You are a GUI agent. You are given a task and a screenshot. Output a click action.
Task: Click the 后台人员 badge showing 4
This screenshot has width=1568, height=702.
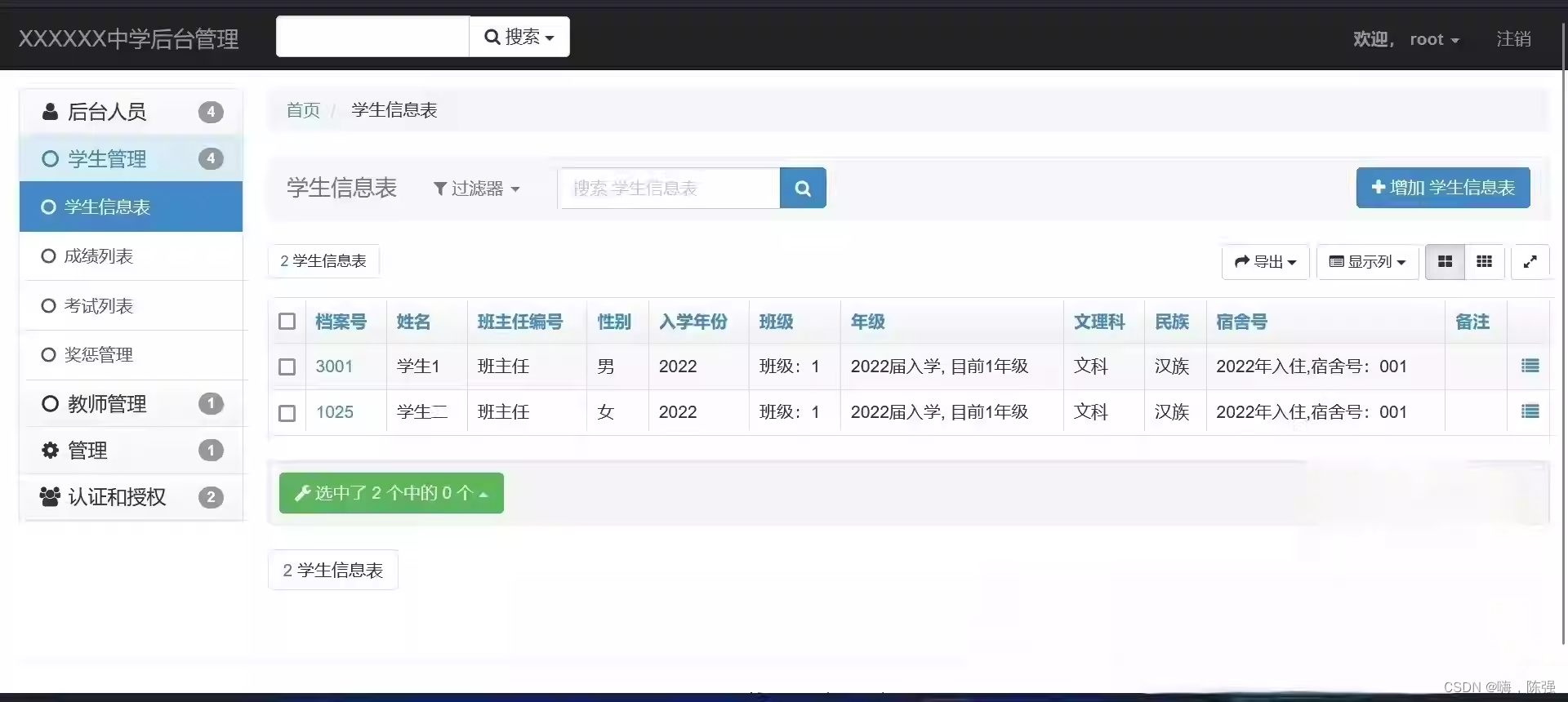pyautogui.click(x=211, y=112)
